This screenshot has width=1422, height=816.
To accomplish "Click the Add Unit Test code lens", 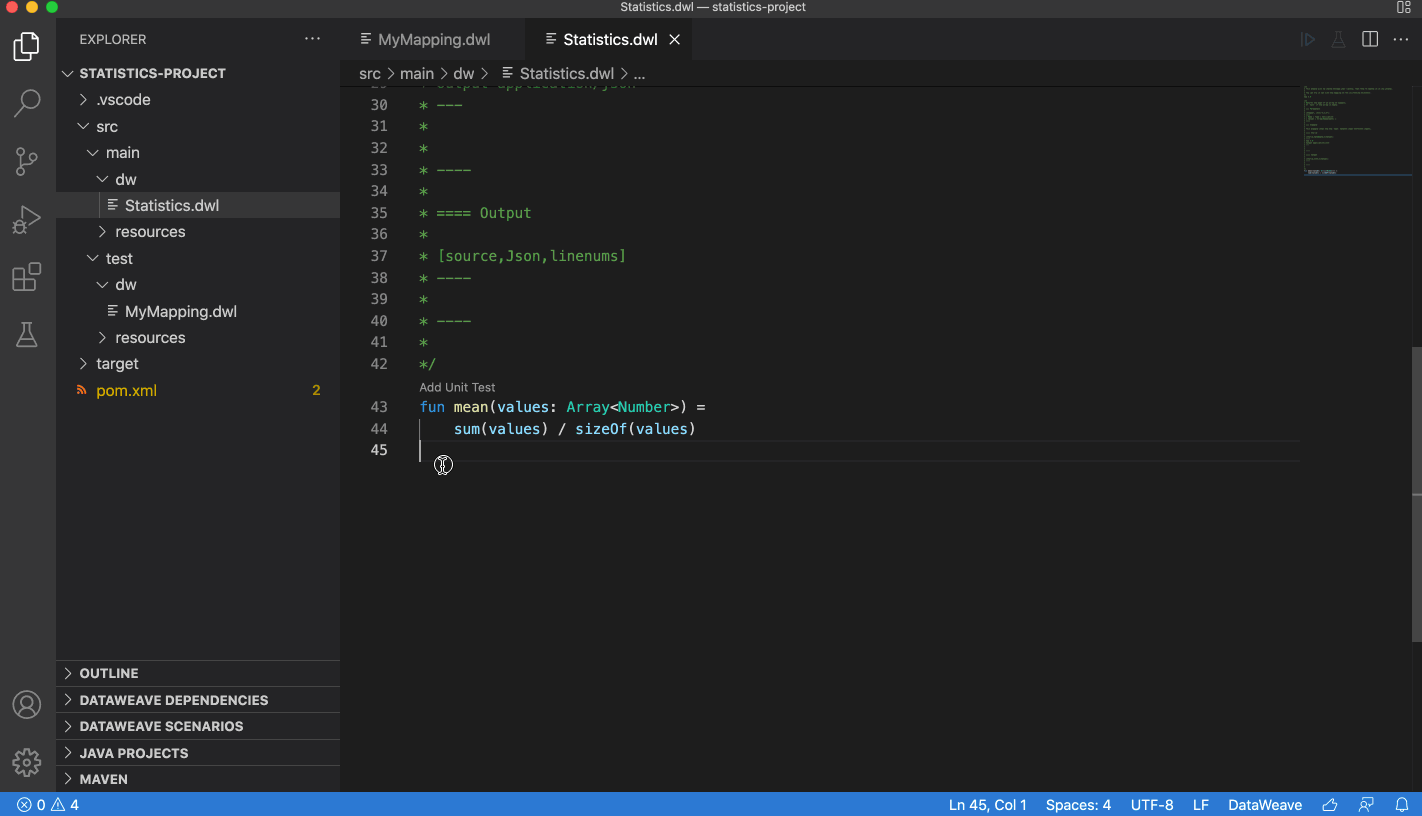I will (x=456, y=387).
